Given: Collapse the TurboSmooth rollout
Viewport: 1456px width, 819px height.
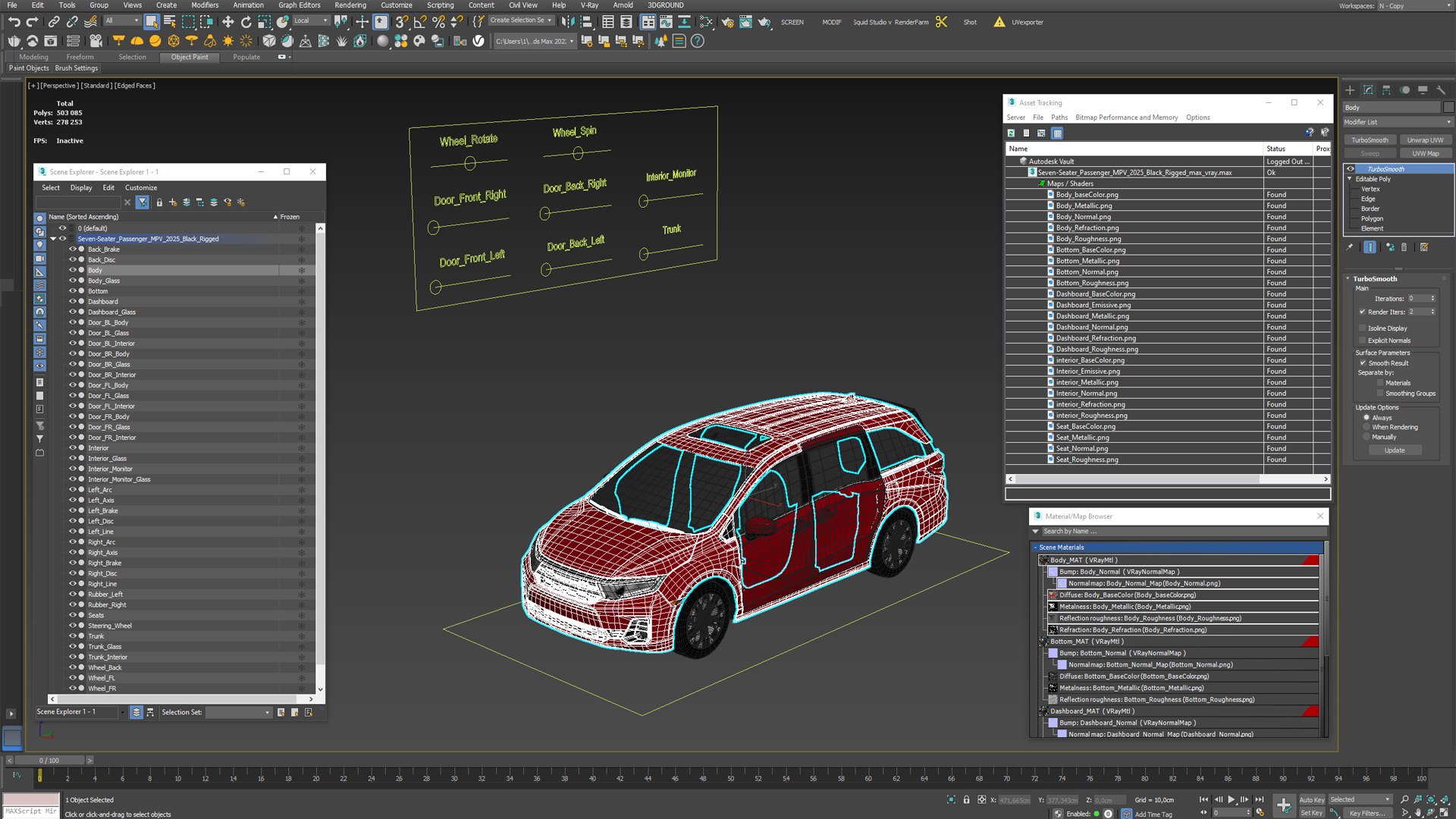Looking at the screenshot, I should tap(1348, 279).
